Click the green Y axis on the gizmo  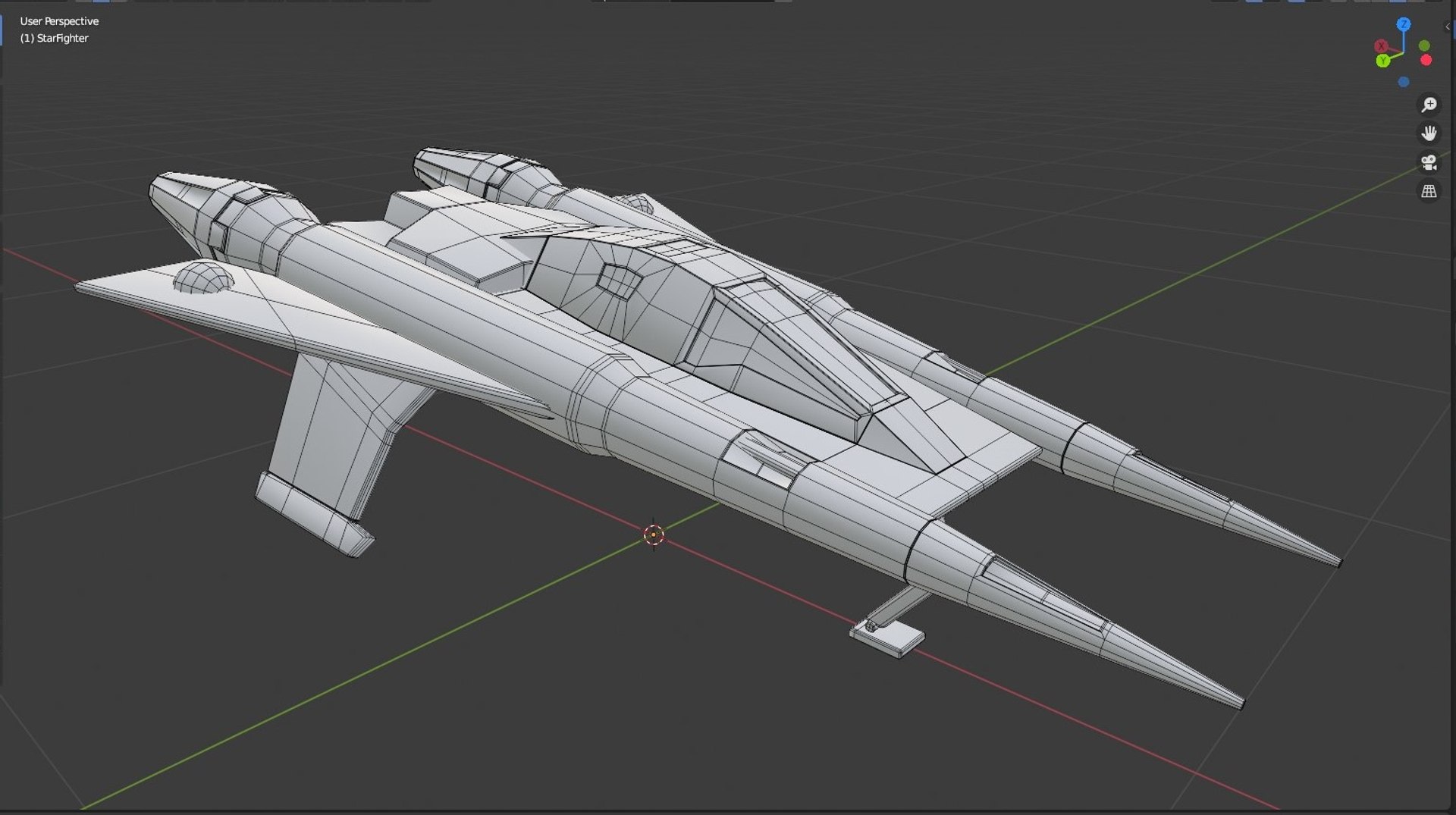(1383, 61)
